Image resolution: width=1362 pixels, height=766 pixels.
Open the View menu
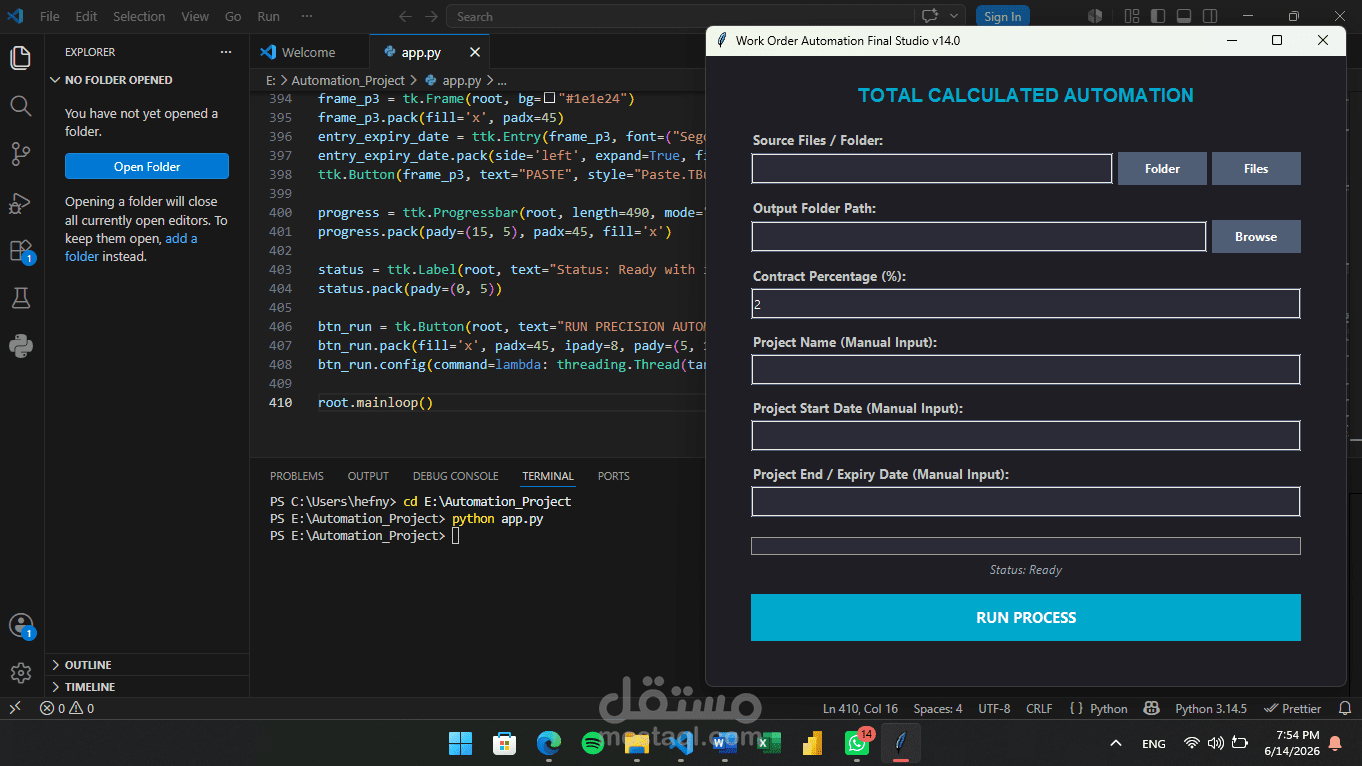point(195,16)
